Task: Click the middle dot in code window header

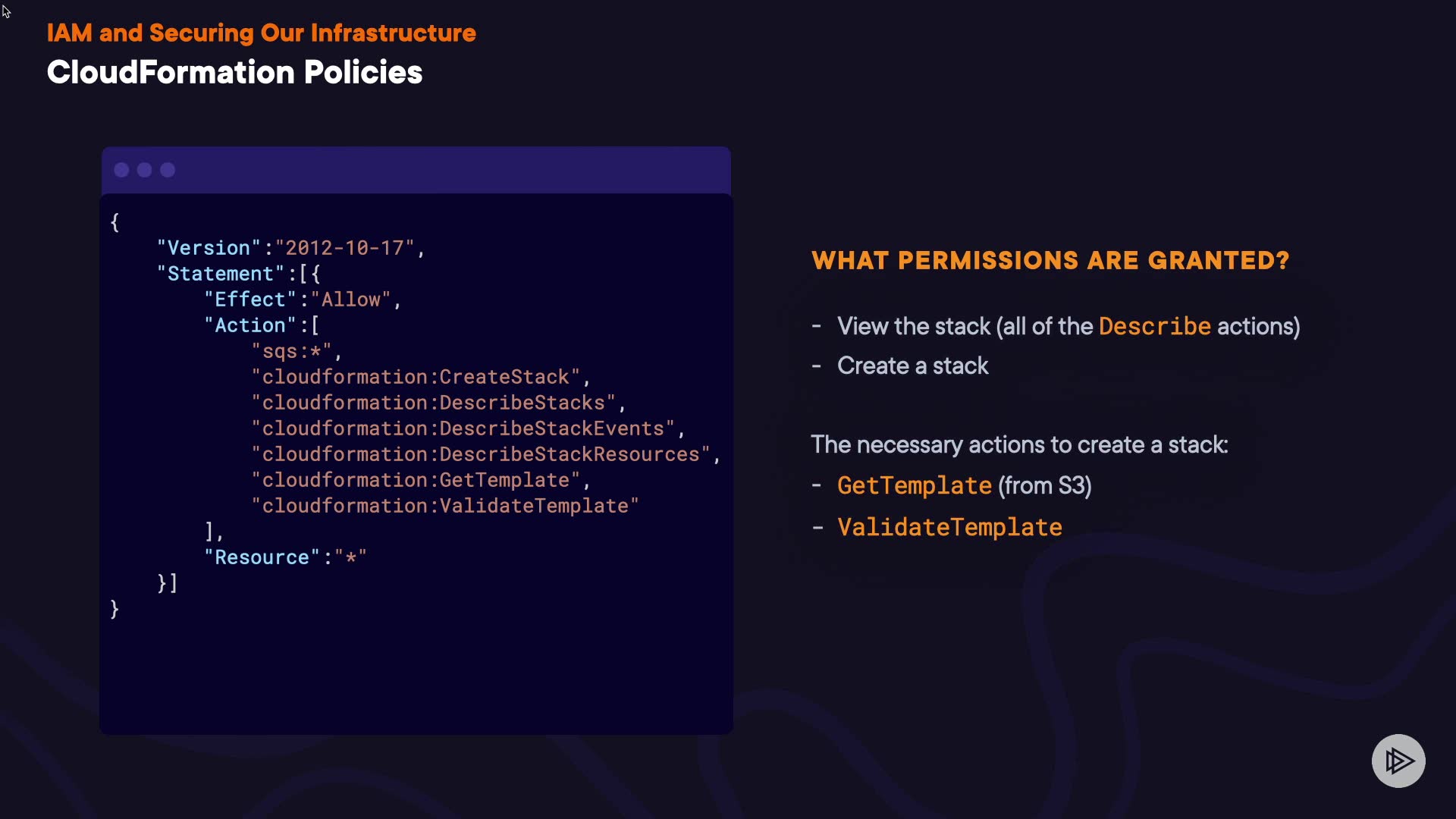Action: [144, 170]
